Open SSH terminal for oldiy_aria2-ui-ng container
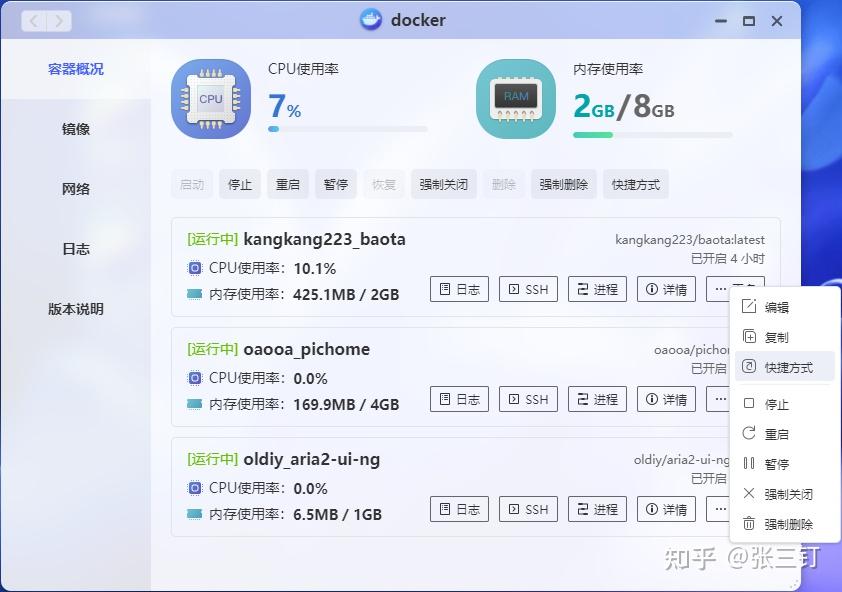The image size is (842, 592). tap(527, 509)
